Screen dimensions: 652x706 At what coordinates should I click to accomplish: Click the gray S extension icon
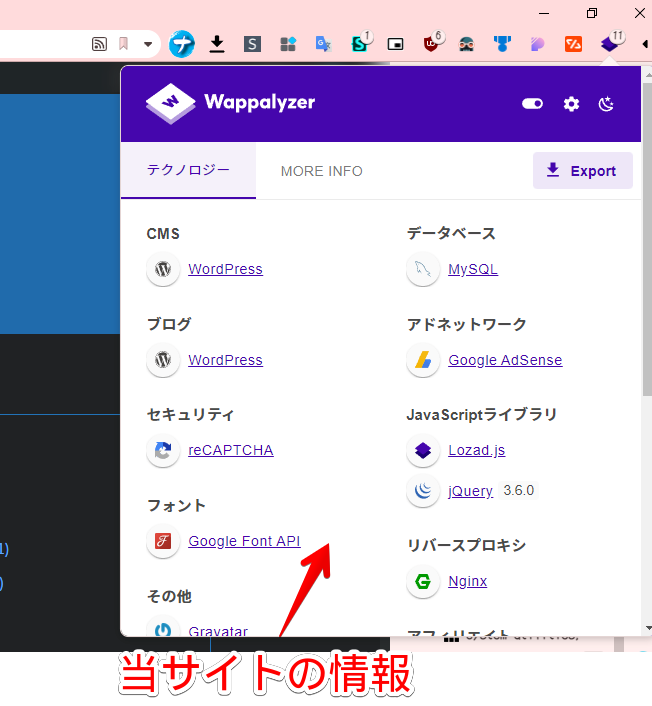(x=252, y=44)
